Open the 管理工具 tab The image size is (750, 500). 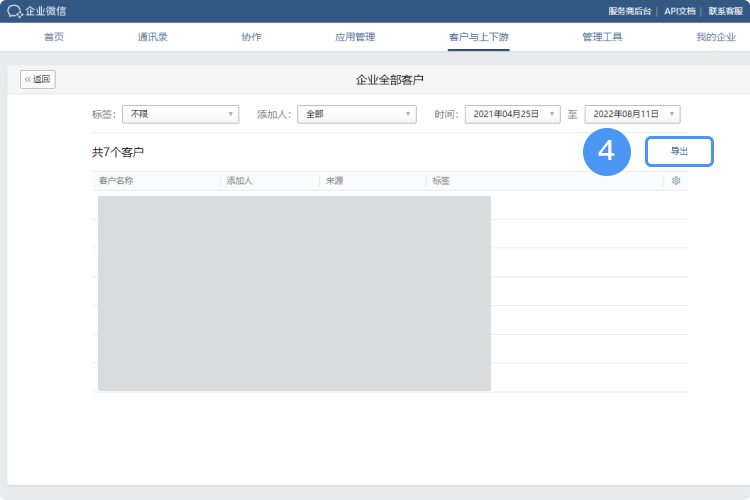pyautogui.click(x=602, y=37)
